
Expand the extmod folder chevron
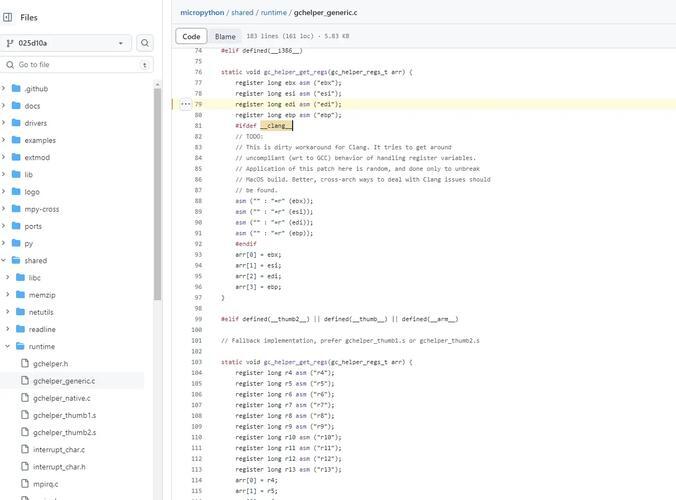3,157
